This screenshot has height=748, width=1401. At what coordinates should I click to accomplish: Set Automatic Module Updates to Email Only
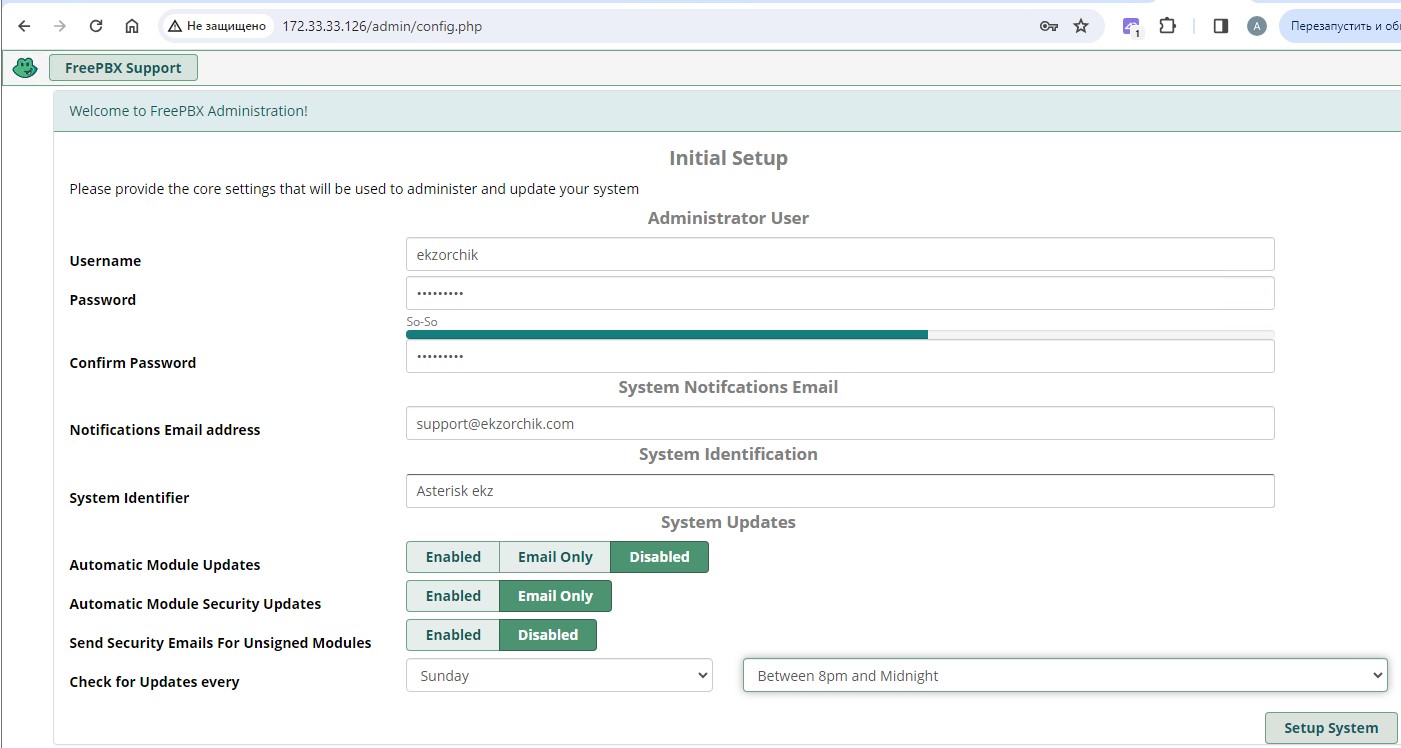[x=555, y=557]
